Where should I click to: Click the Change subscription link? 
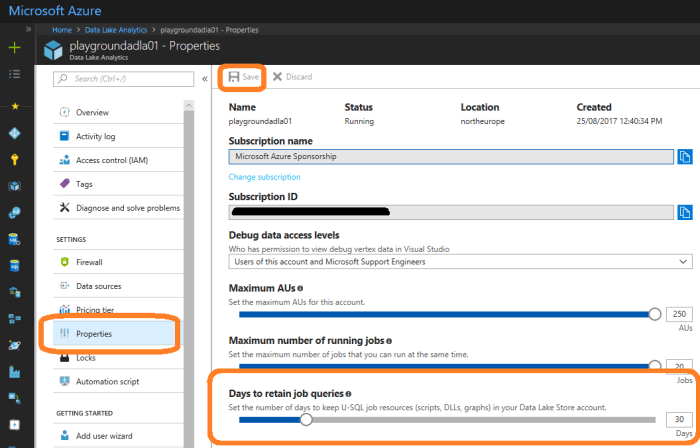pos(264,177)
